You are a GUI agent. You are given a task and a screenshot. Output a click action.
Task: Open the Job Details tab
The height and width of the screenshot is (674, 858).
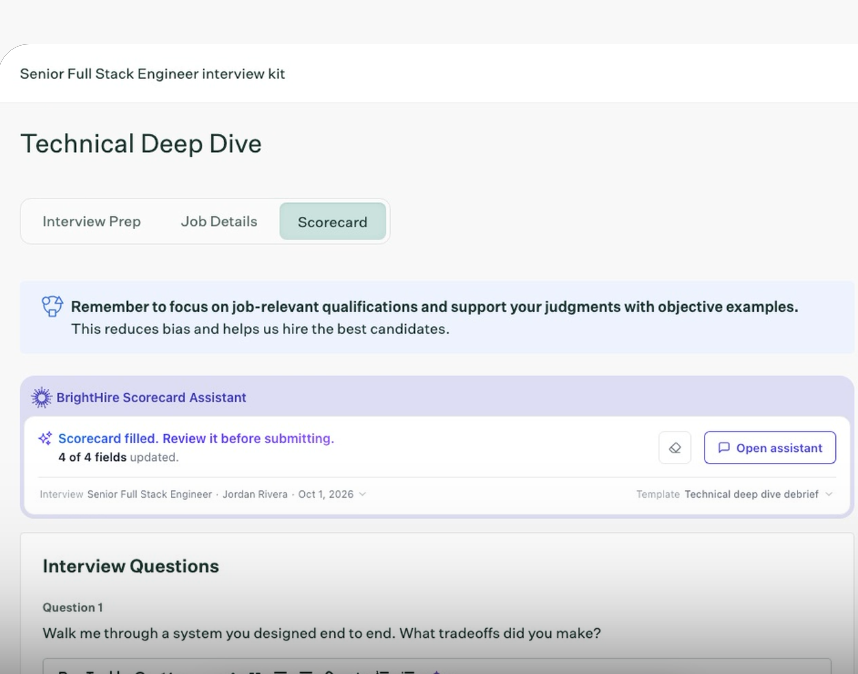219,222
